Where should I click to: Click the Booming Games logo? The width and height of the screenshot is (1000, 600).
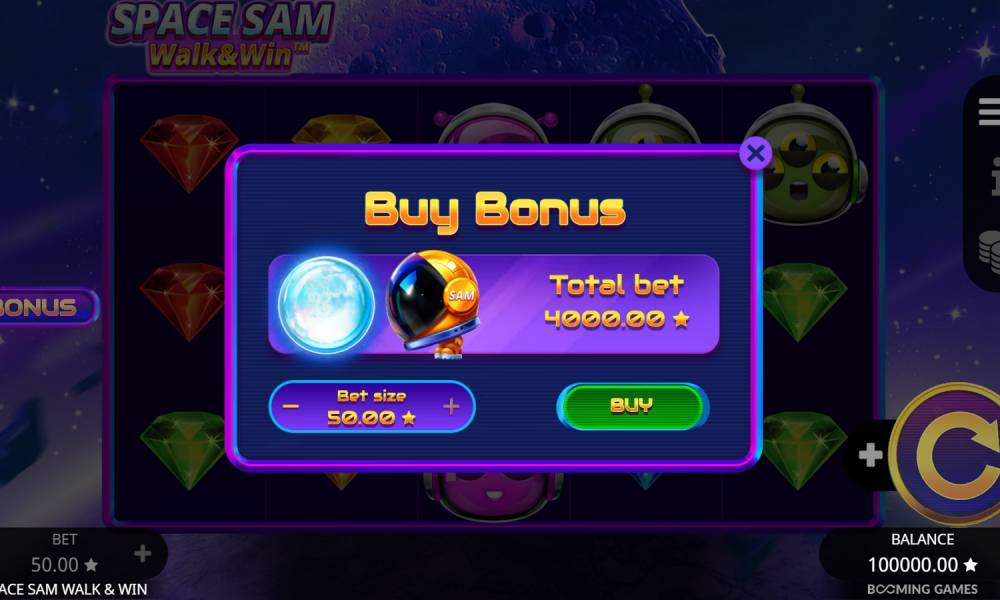tap(922, 589)
